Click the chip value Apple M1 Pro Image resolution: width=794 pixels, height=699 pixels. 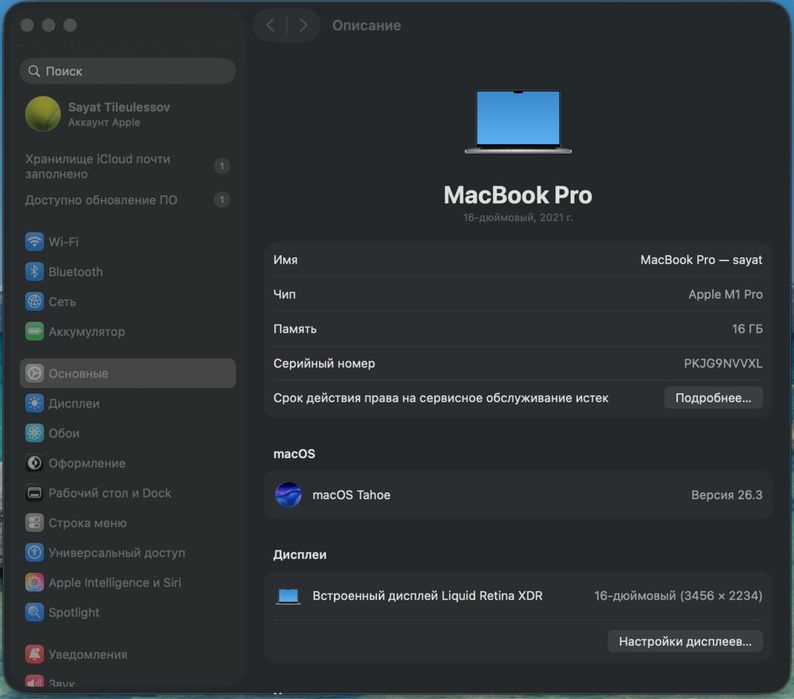725,294
